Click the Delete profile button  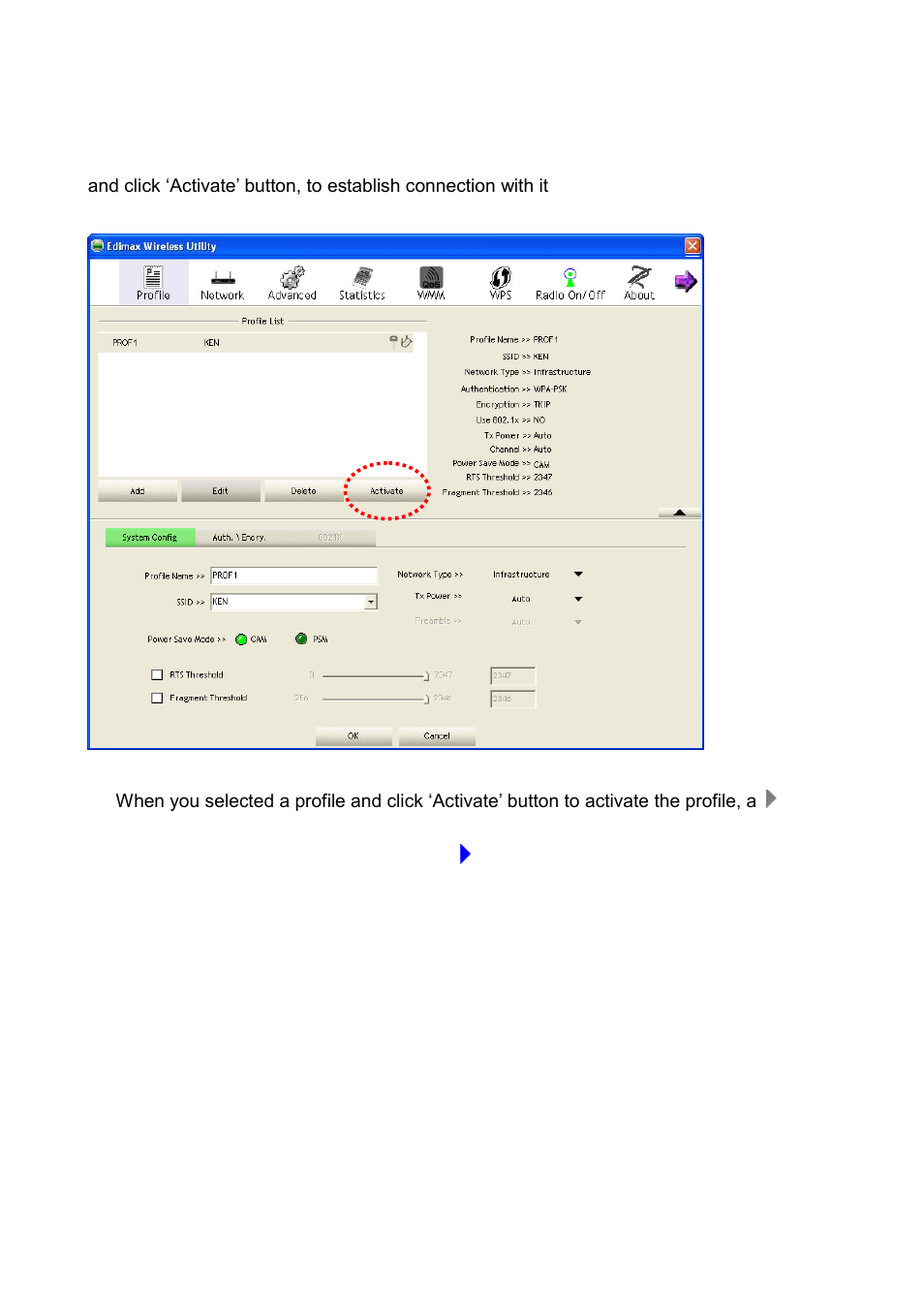(x=304, y=491)
